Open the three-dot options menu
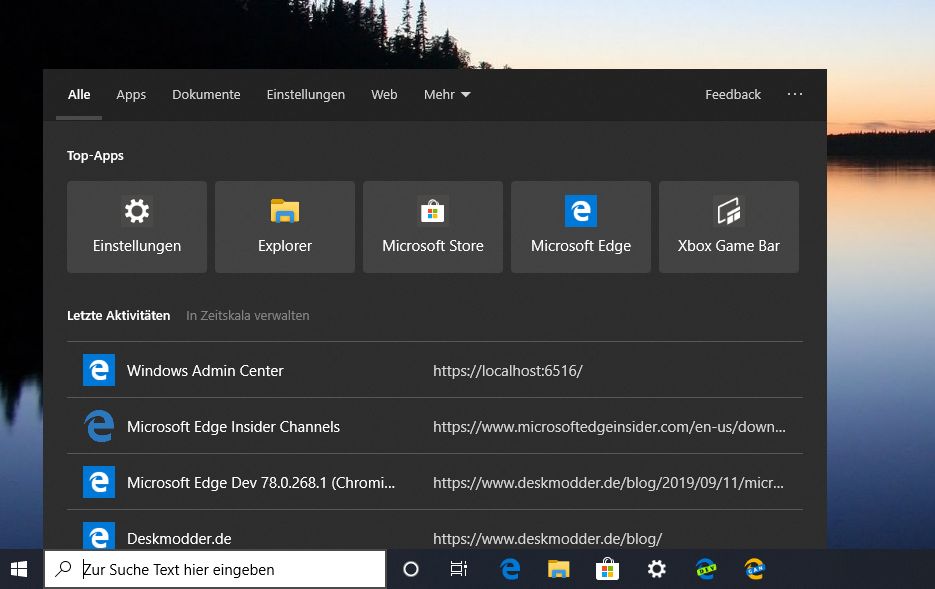This screenshot has width=935, height=589. pos(794,94)
